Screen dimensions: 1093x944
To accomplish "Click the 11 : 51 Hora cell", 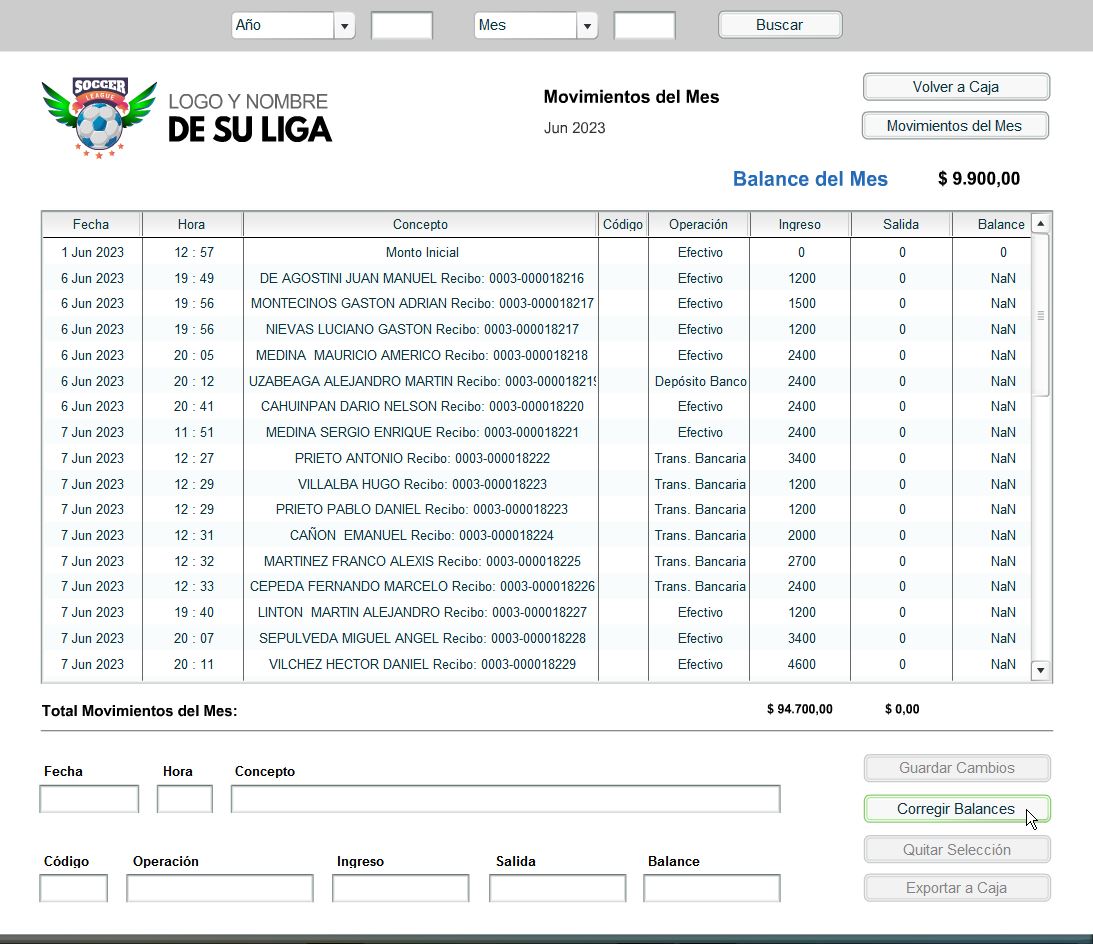I will coord(194,432).
